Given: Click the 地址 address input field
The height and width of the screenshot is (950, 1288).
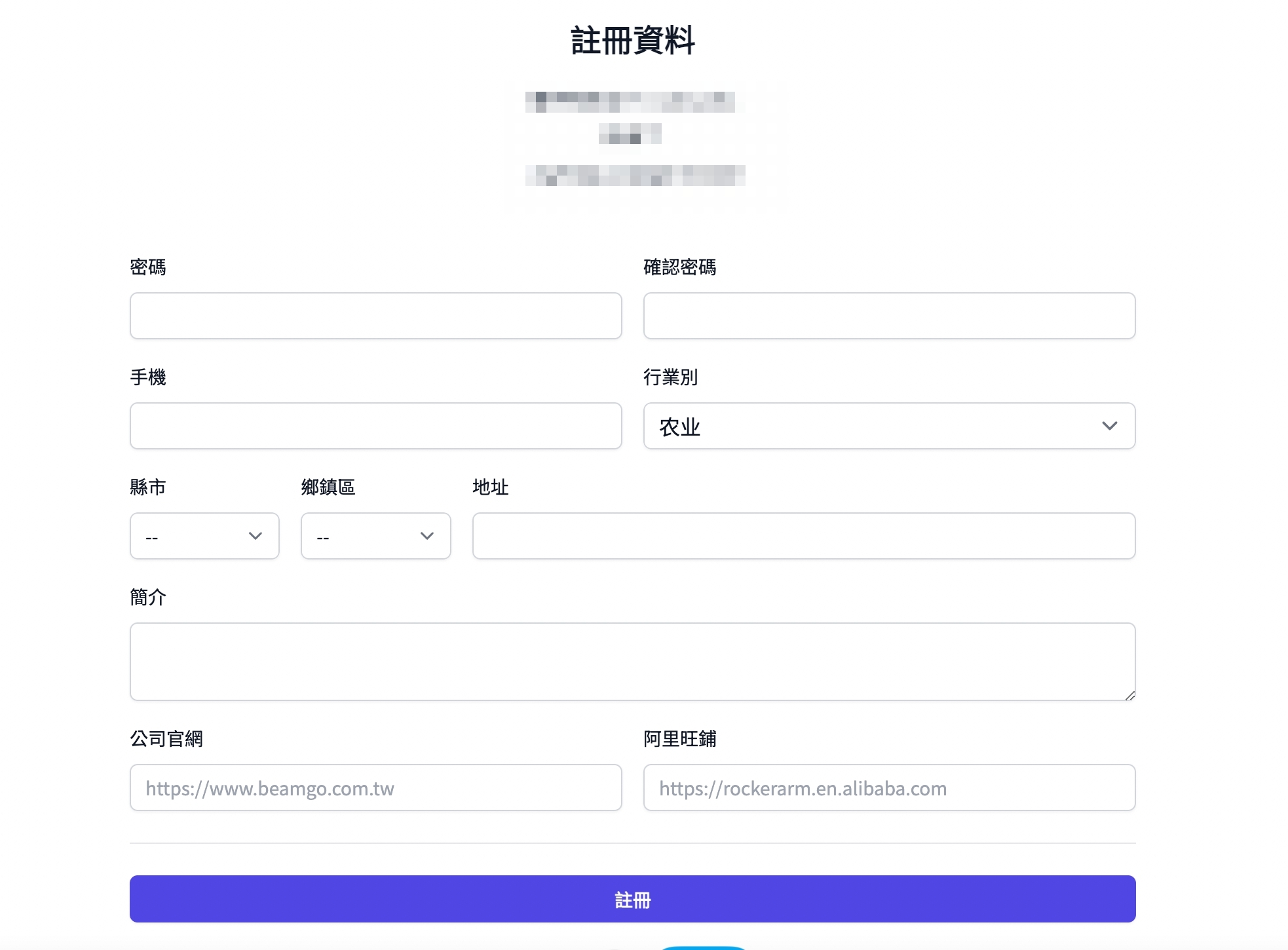Looking at the screenshot, I should [803, 536].
